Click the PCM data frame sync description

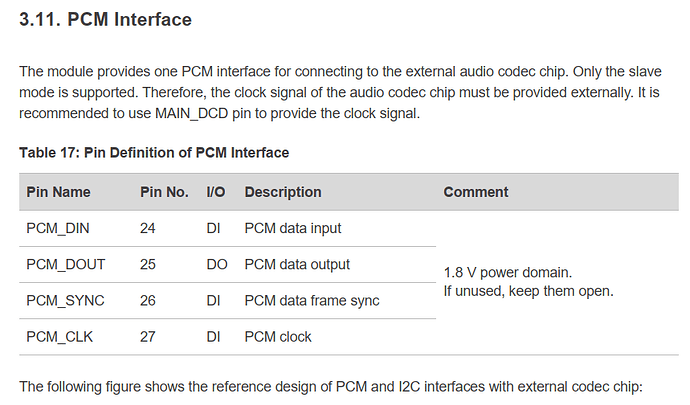[x=311, y=301]
